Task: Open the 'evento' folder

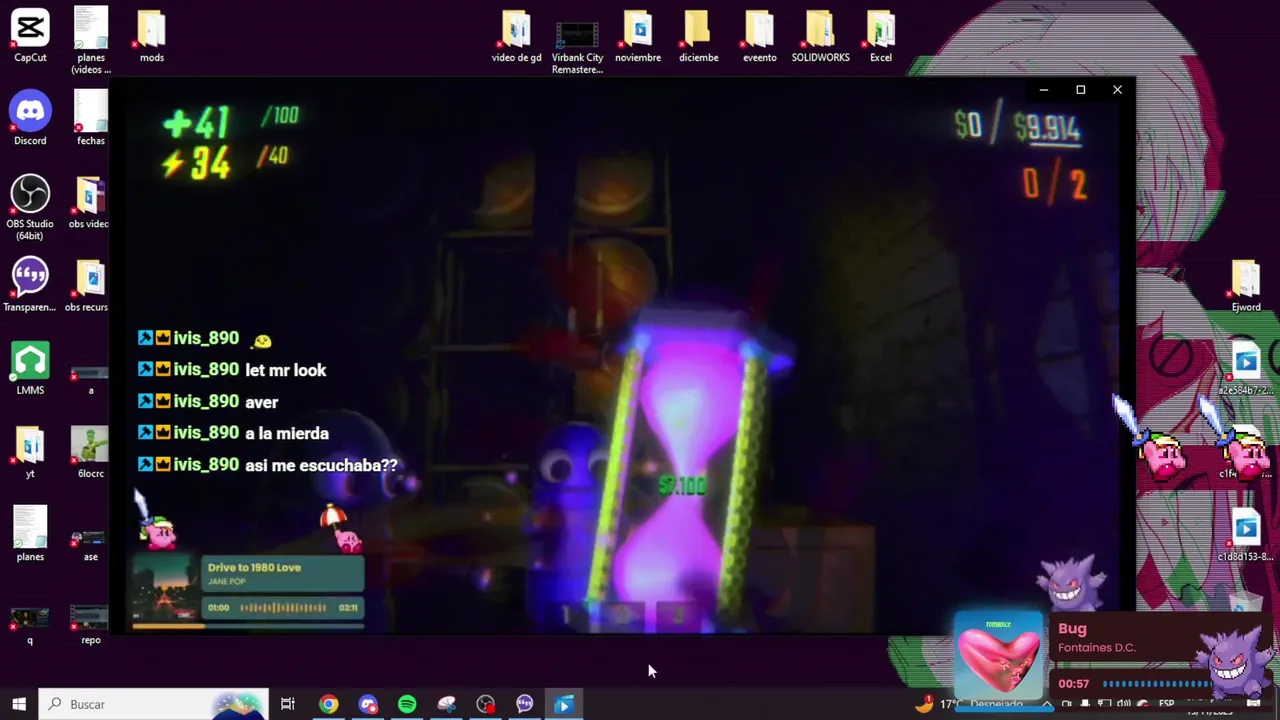Action: (759, 36)
